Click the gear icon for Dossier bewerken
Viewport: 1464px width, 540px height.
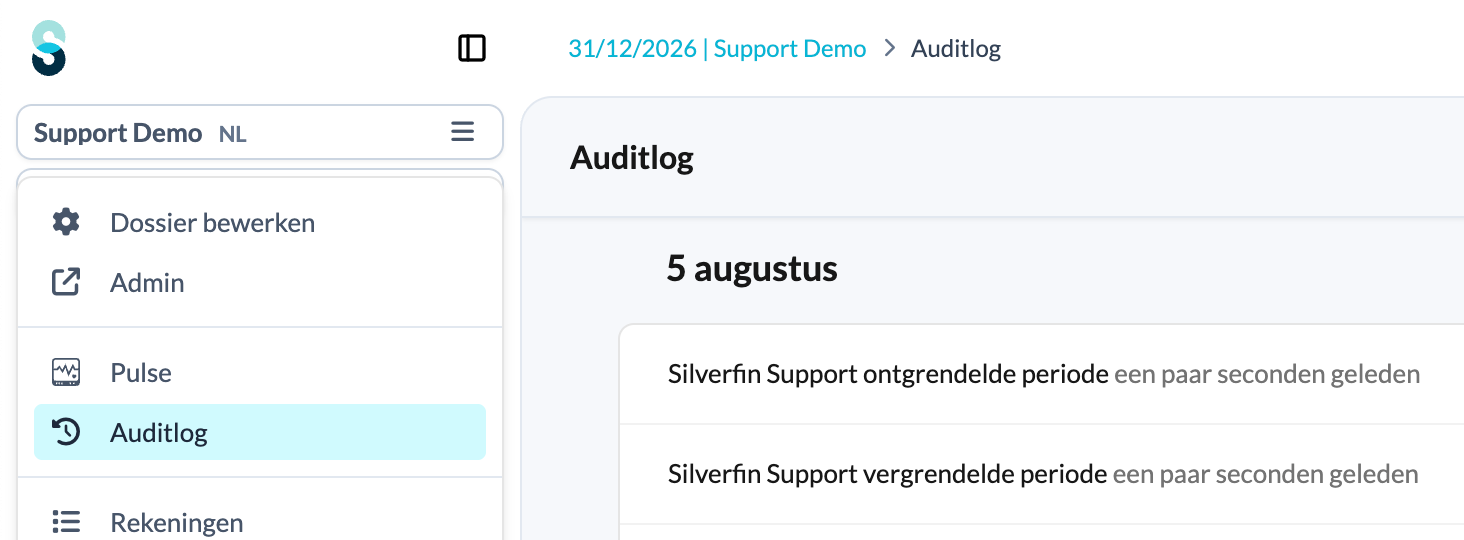tap(66, 222)
